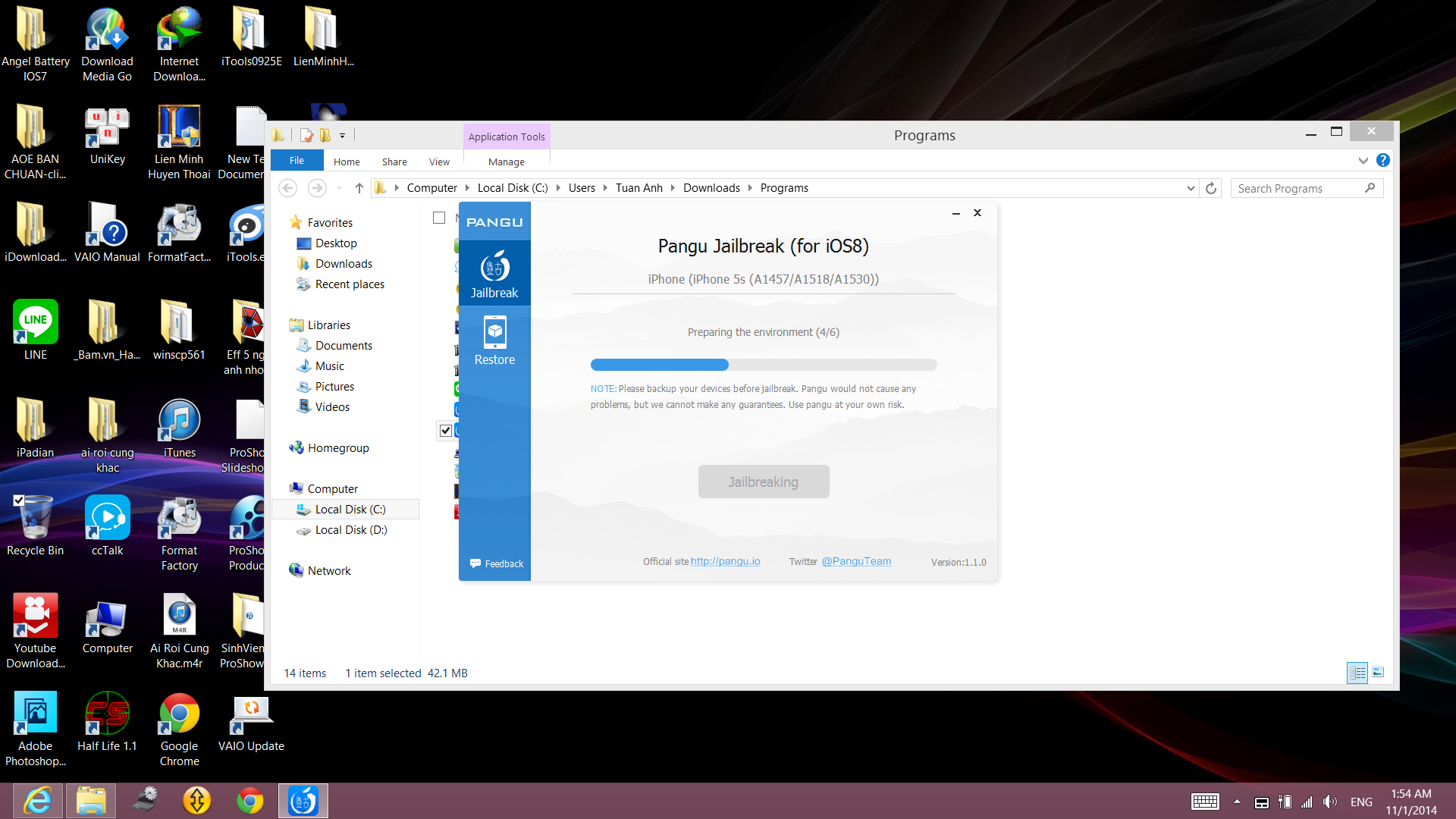This screenshot has height=819, width=1456.
Task: Check the Name column header checkbox
Action: click(x=439, y=218)
